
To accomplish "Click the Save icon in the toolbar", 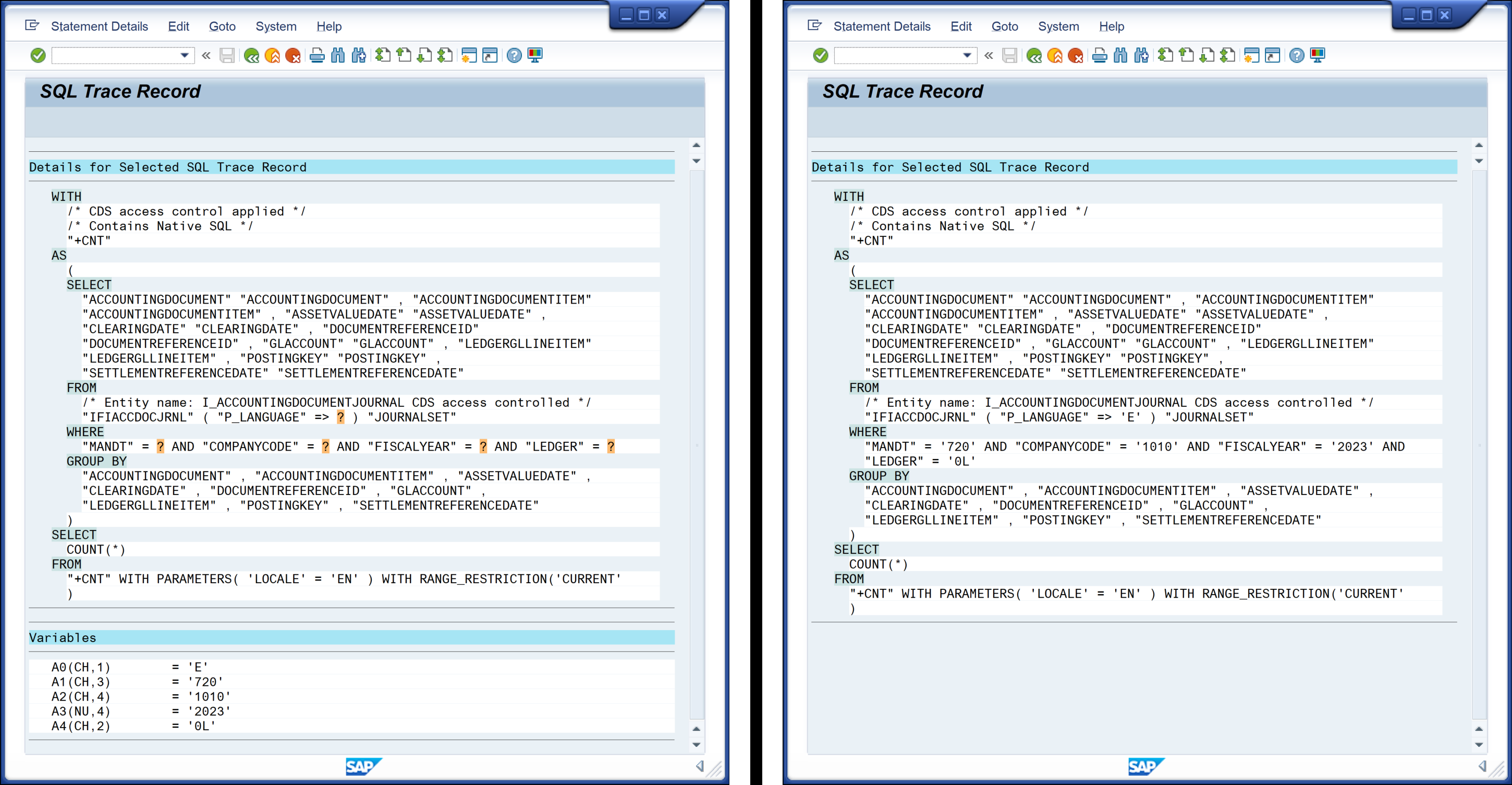I will point(227,56).
